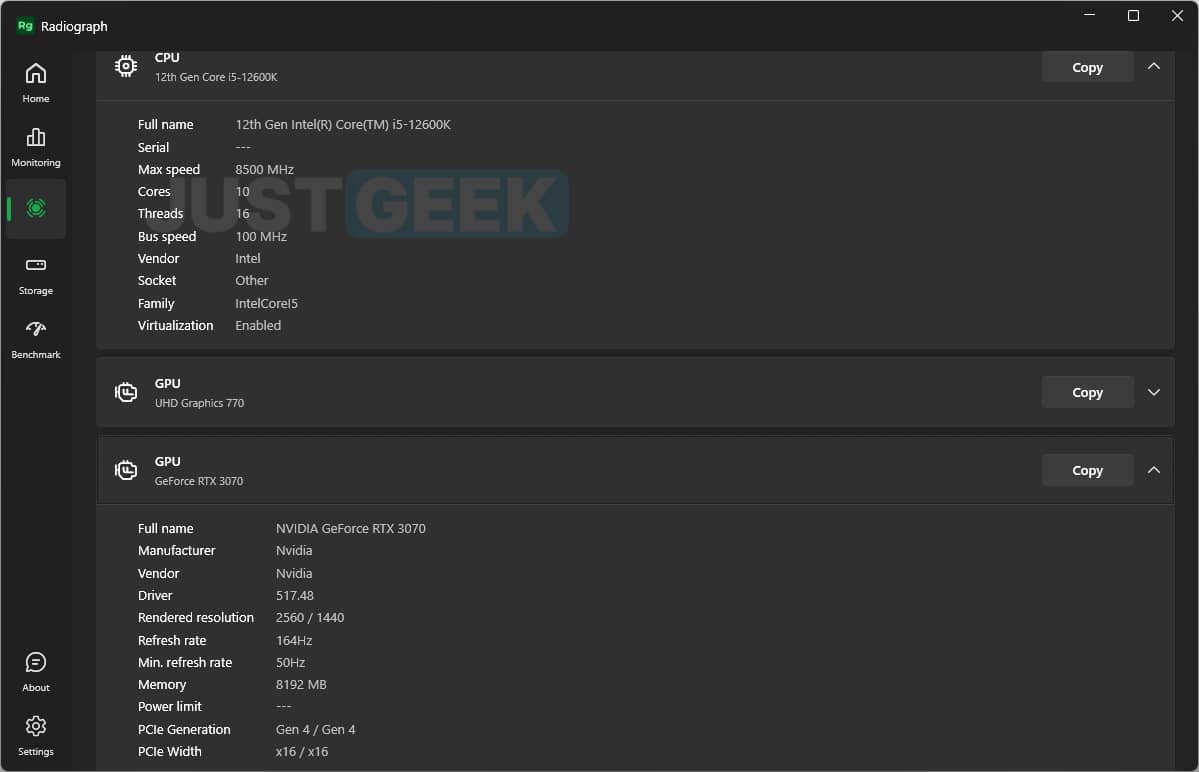Screen dimensions: 1199x772
Task: Click the UHD Graphics 770 GPU icon
Action: (x=125, y=392)
